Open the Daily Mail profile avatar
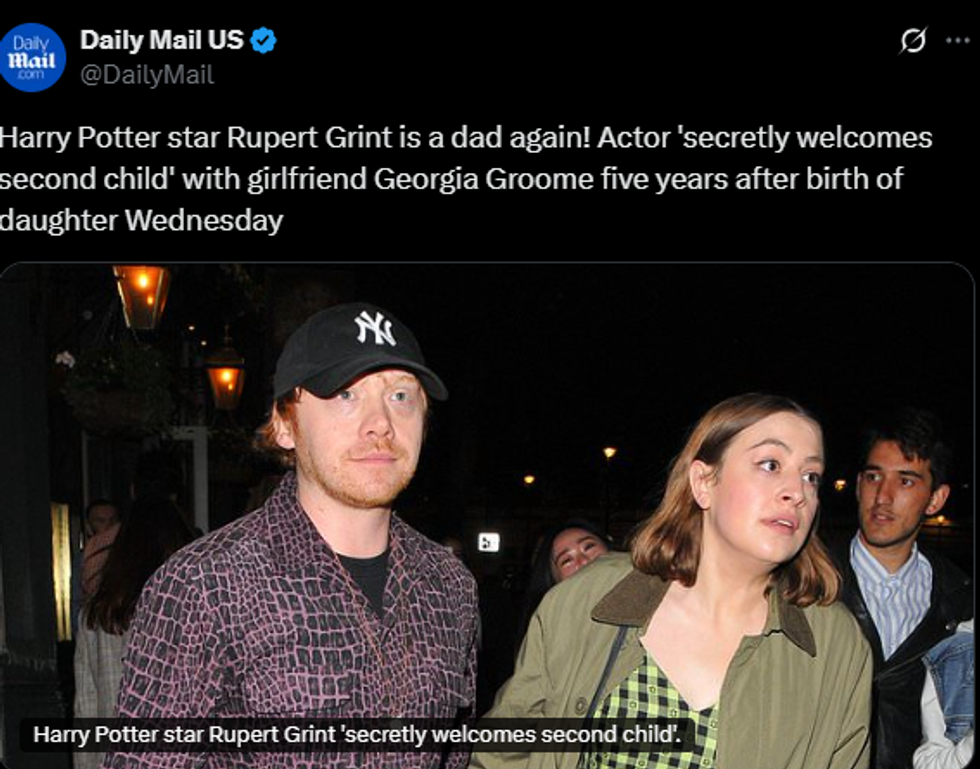Viewport: 980px width, 769px height. [32, 57]
